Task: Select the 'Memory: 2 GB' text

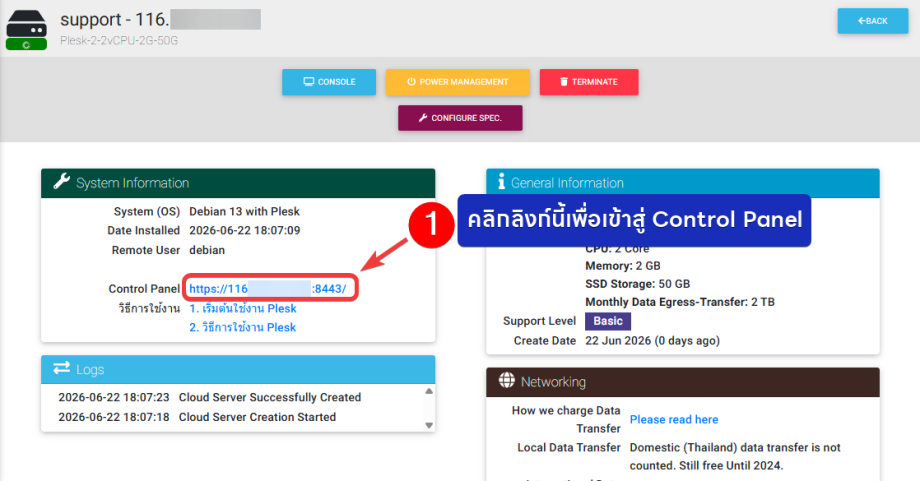Action: coord(623,266)
